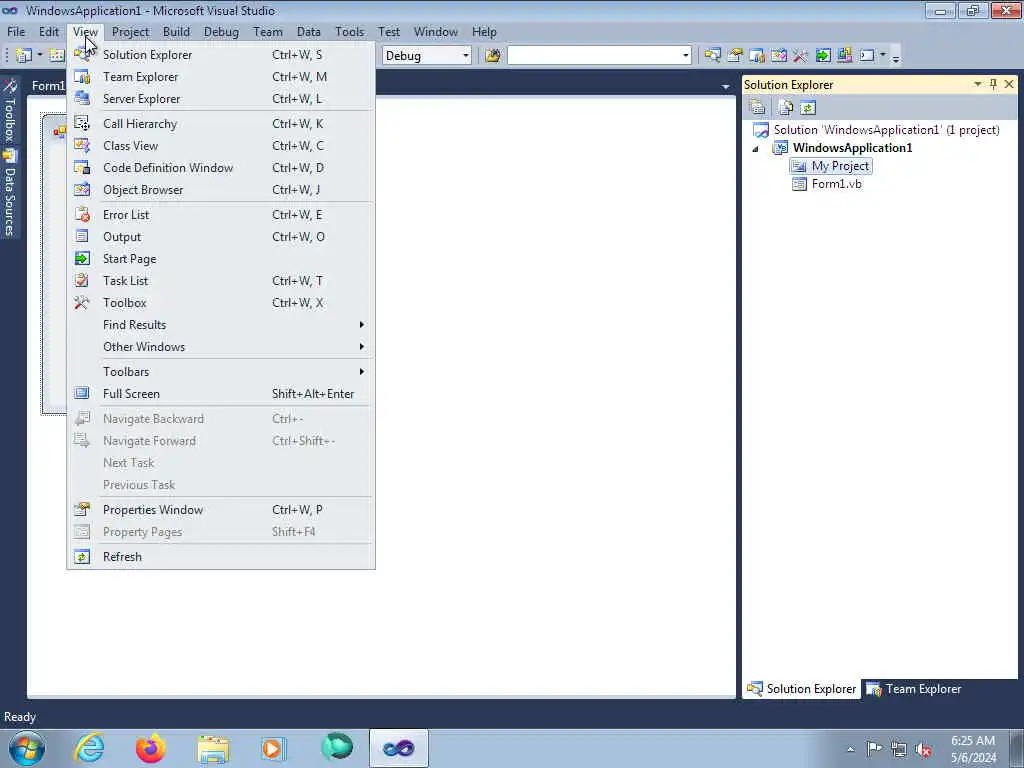Select My Project in Solution Explorer
1024x768 pixels.
pos(840,166)
